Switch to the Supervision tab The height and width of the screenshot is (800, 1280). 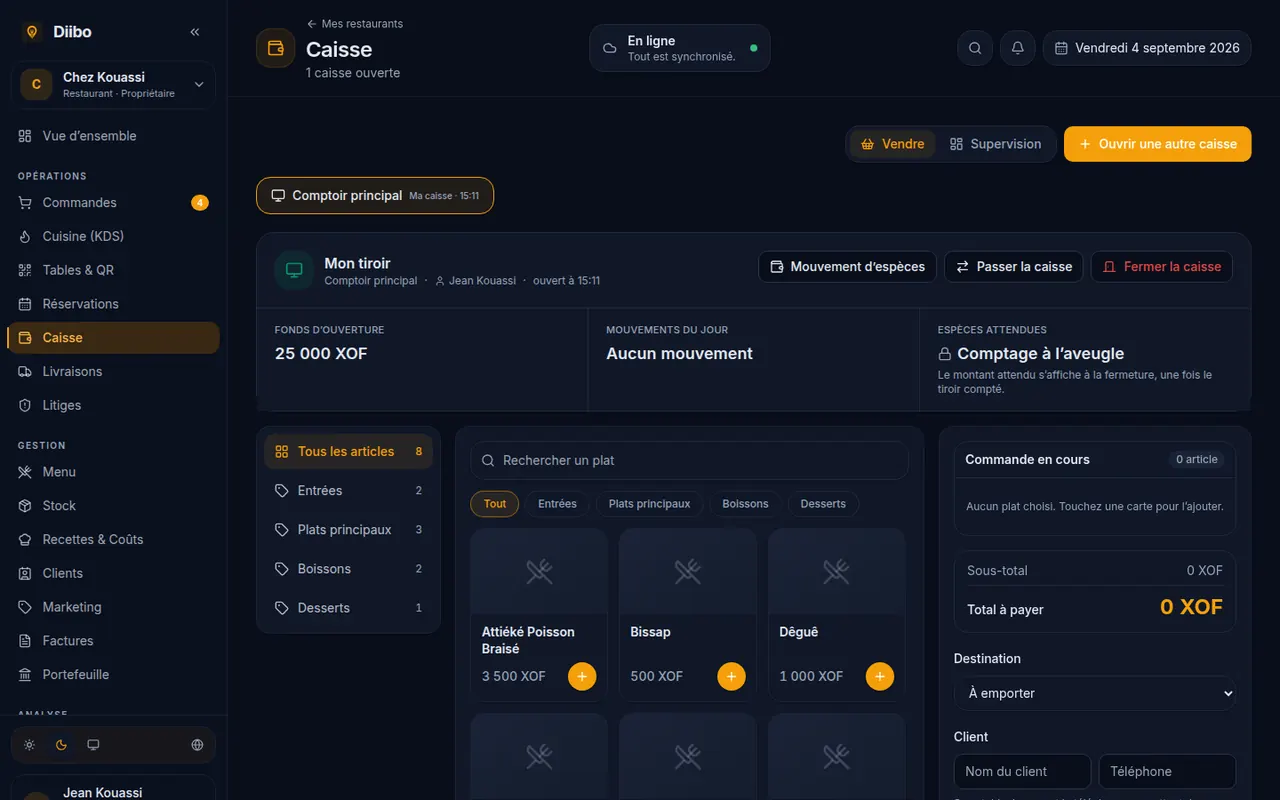[995, 144]
